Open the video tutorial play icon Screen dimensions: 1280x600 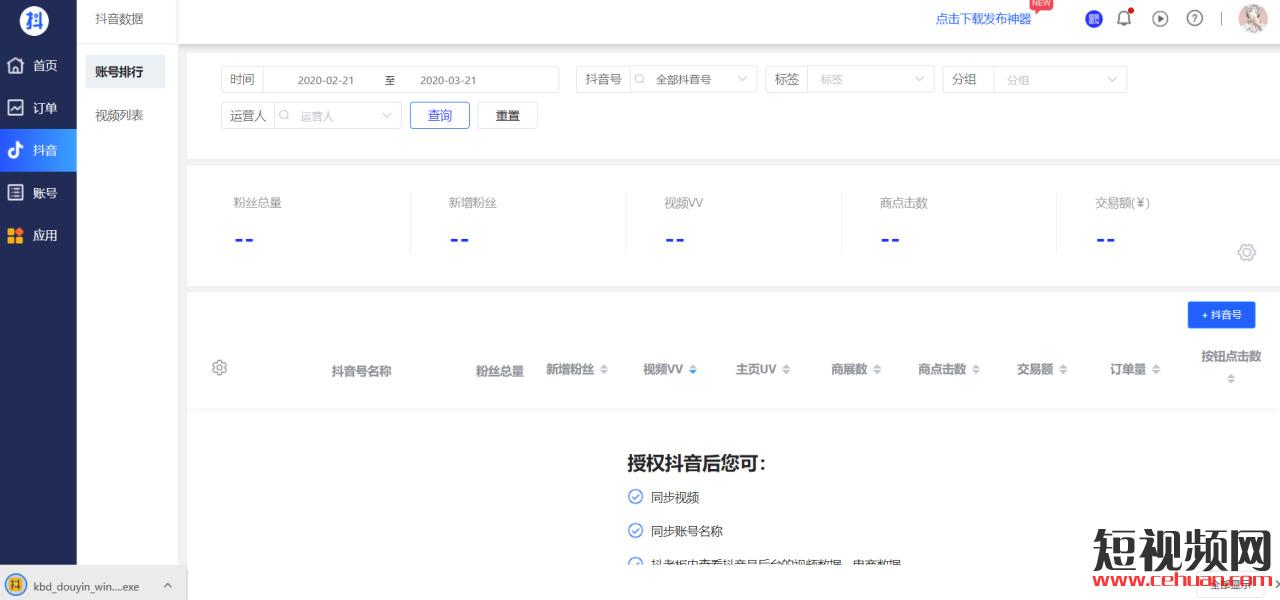click(1160, 18)
